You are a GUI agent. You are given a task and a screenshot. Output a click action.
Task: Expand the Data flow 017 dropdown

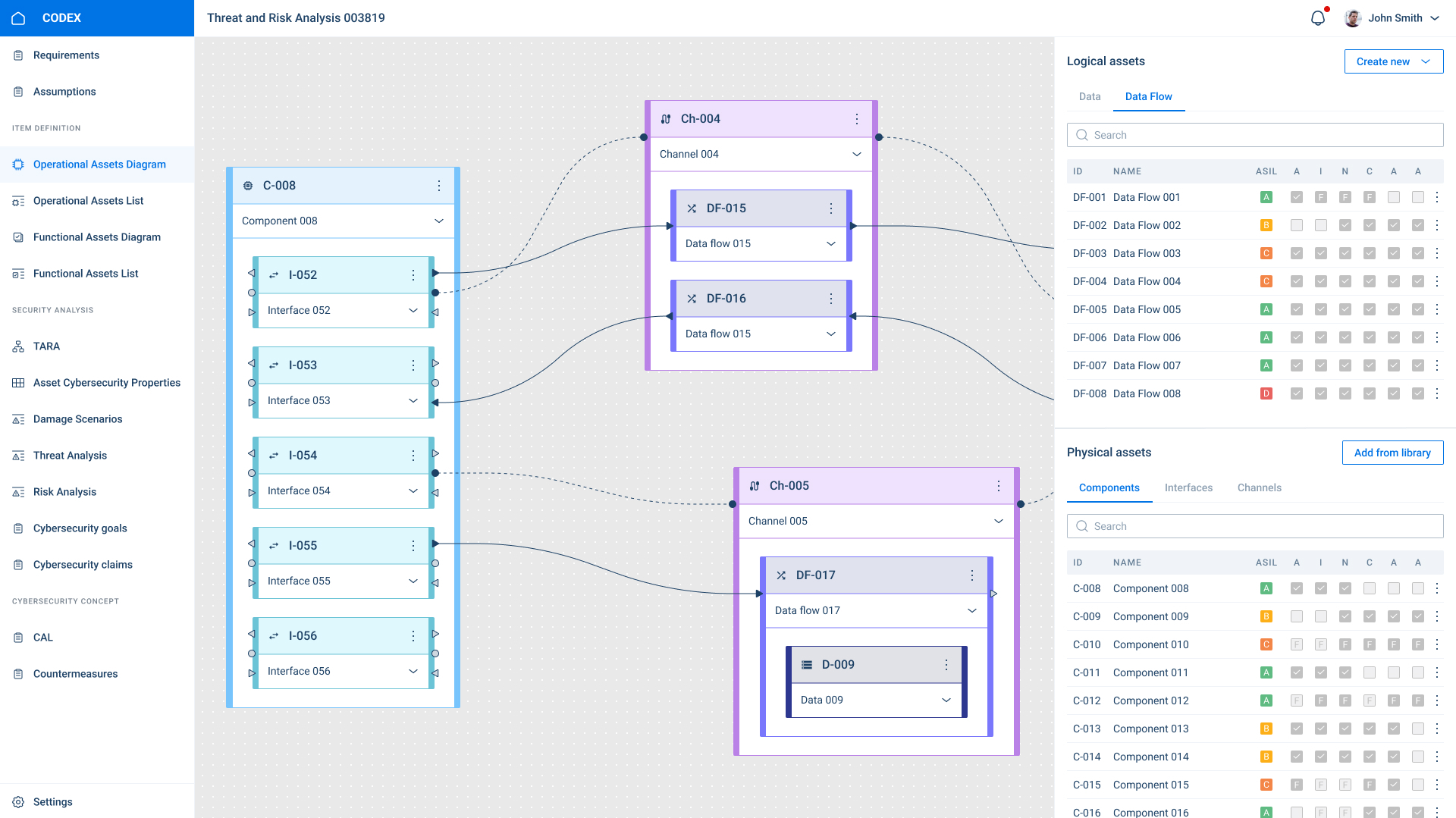[x=972, y=611]
